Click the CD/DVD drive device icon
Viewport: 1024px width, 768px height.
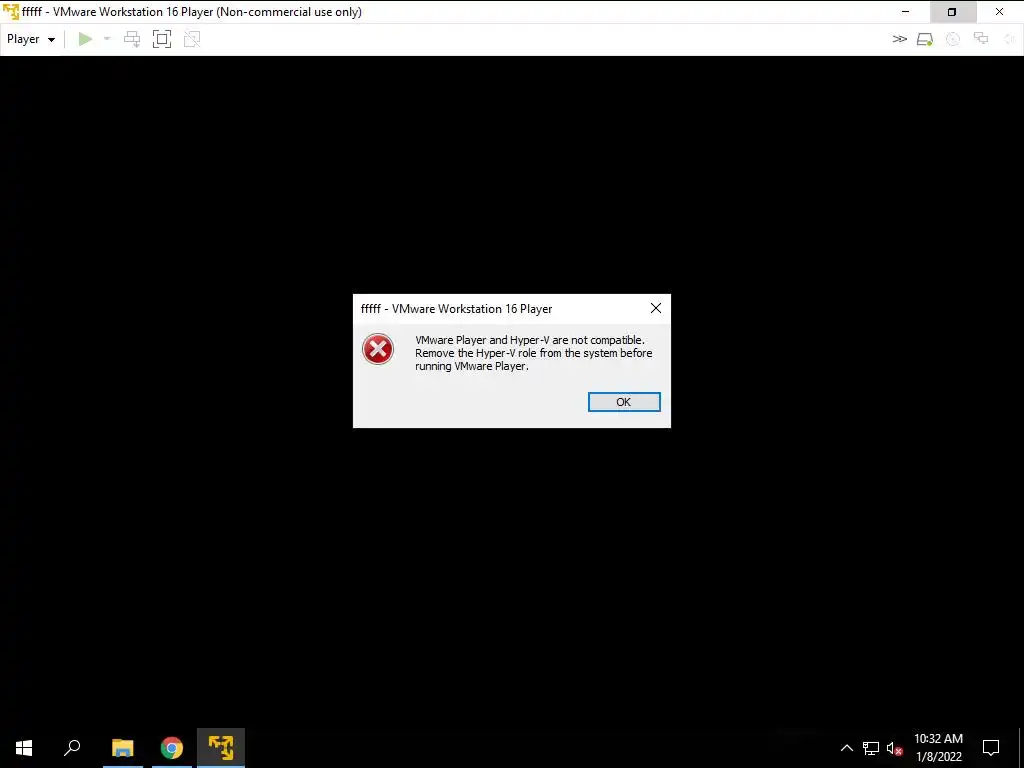tap(953, 39)
